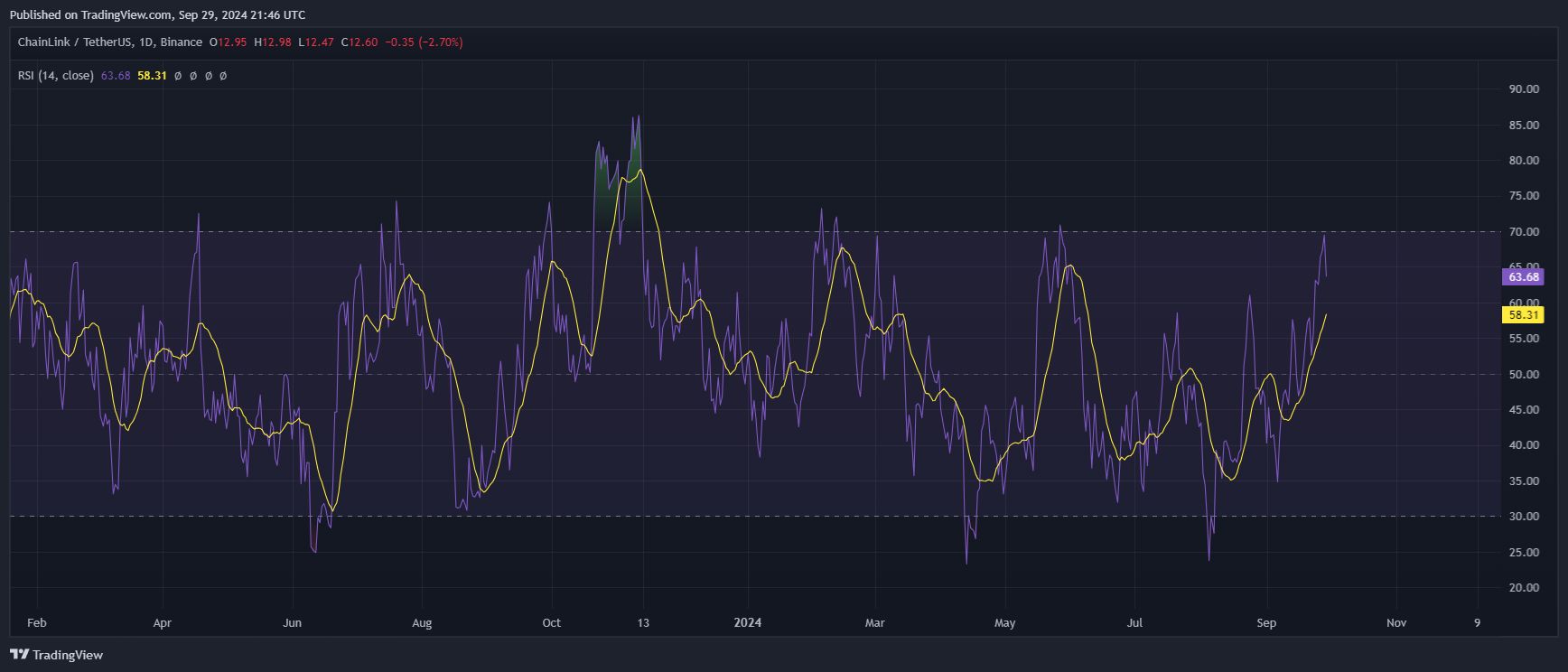Open the Published on TradingView.com header text
Image resolution: width=1568 pixels, height=672 pixels.
click(157, 14)
